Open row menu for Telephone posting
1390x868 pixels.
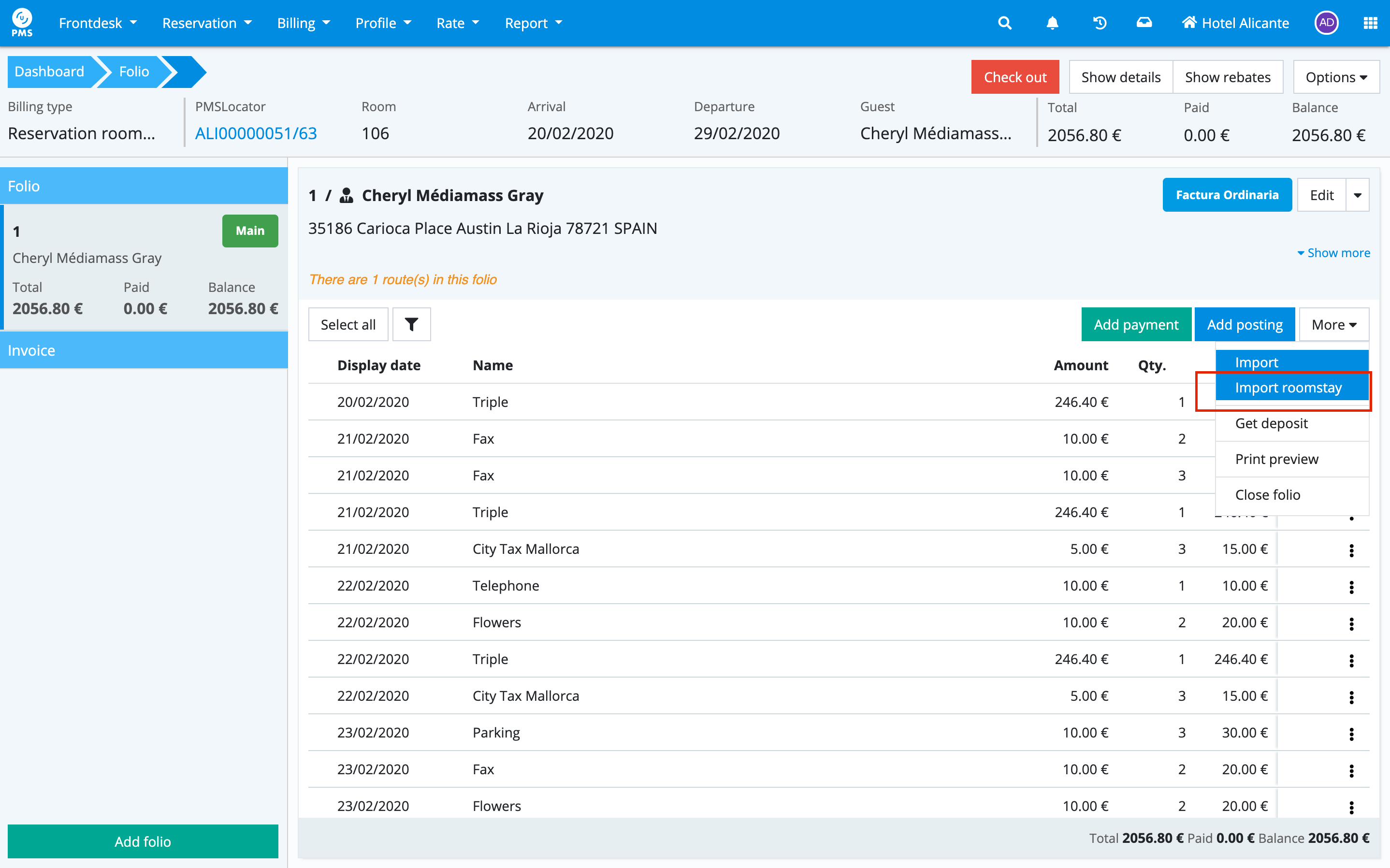[1351, 587]
